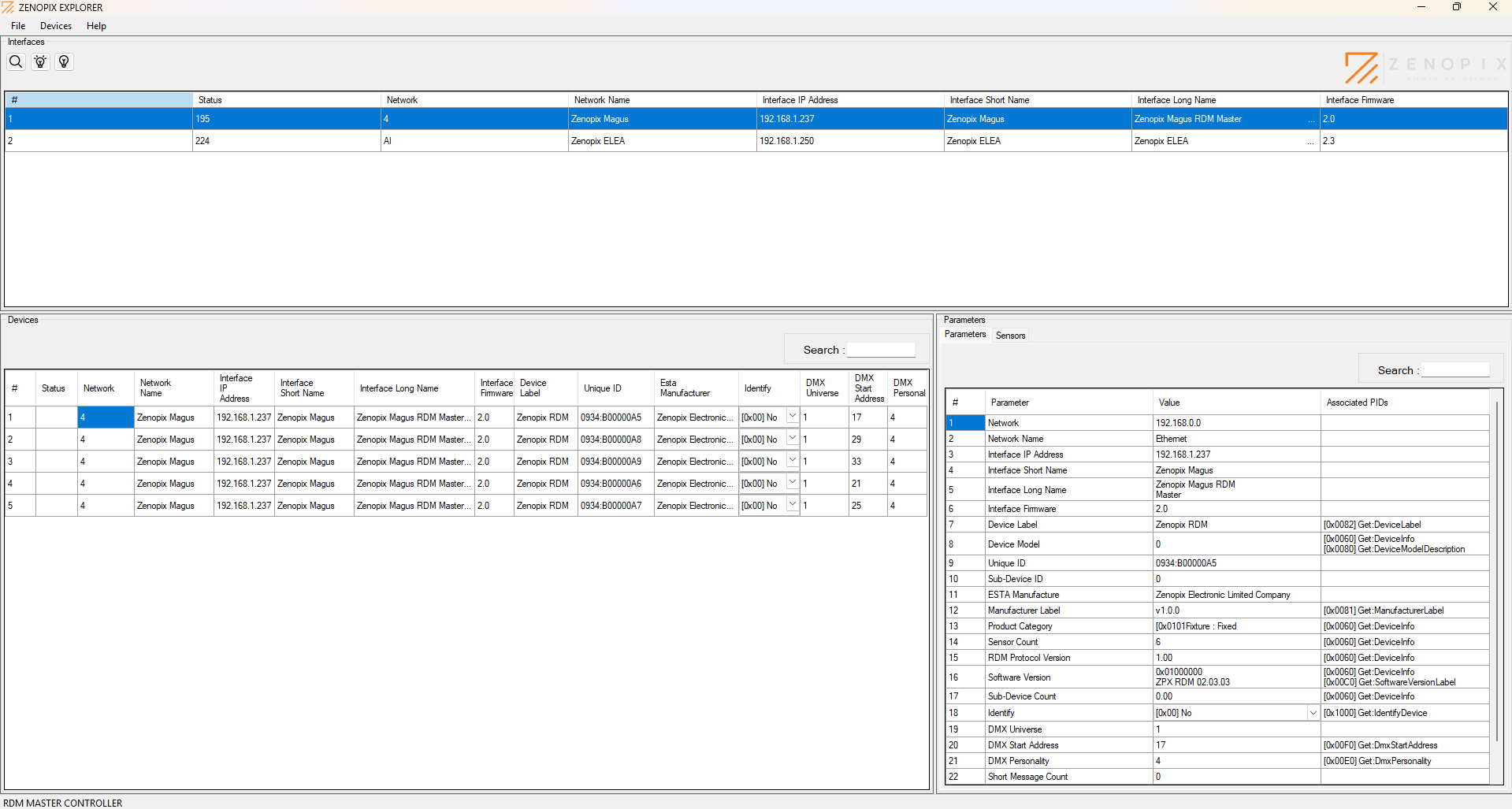Switch to the Sensors tab
Viewport: 1512px width, 809px height.
click(x=1010, y=336)
